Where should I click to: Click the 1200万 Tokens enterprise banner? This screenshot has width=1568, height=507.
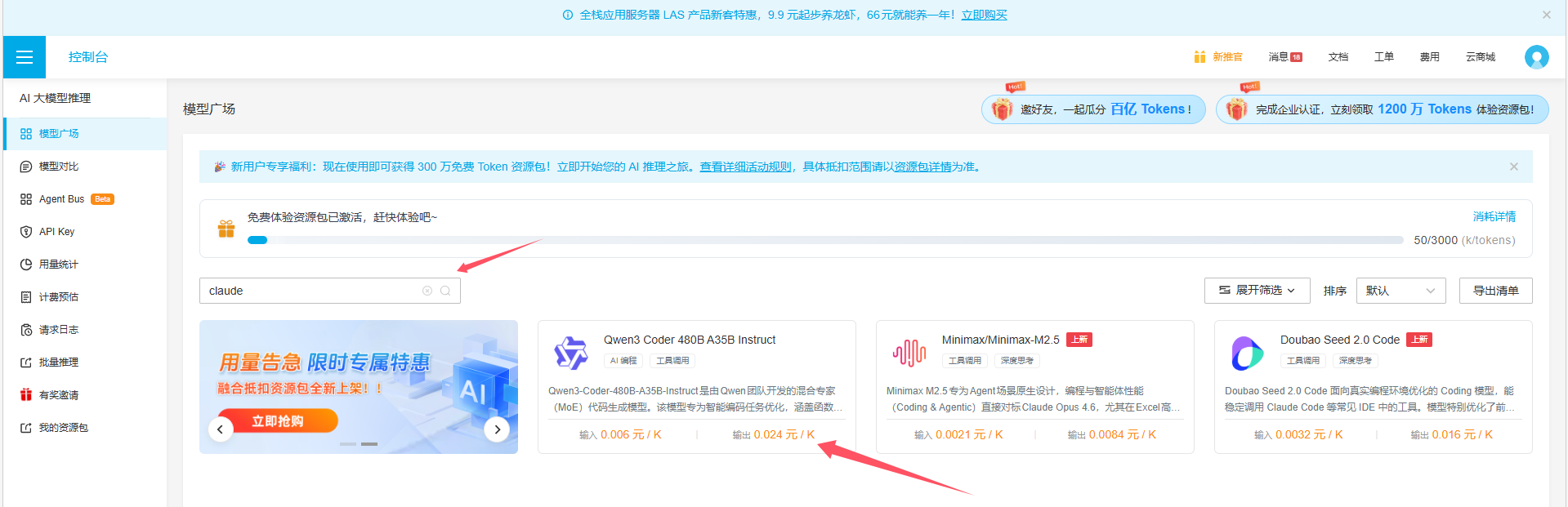[1383, 109]
